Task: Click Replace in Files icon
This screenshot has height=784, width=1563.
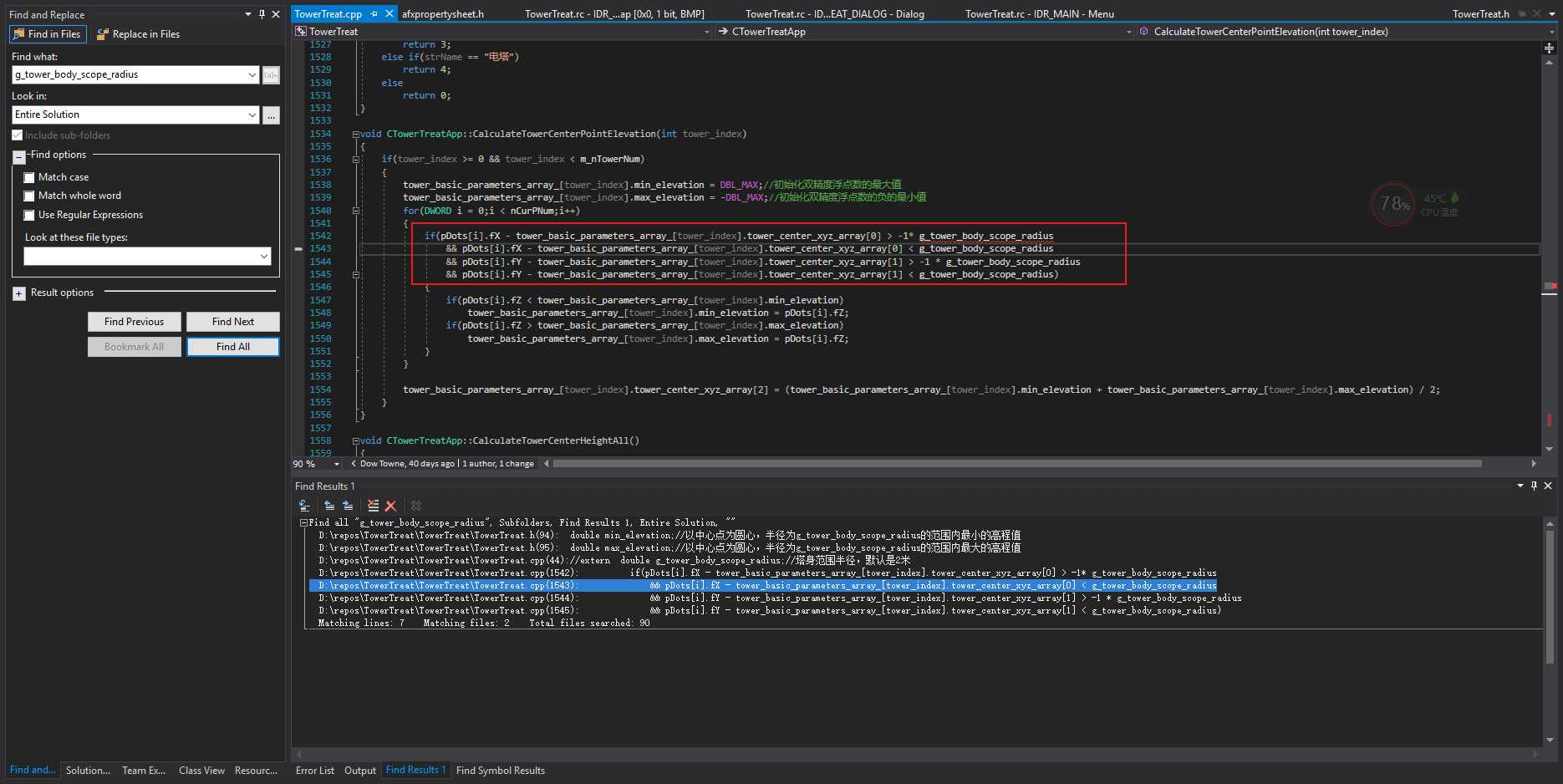Action: tap(103, 34)
